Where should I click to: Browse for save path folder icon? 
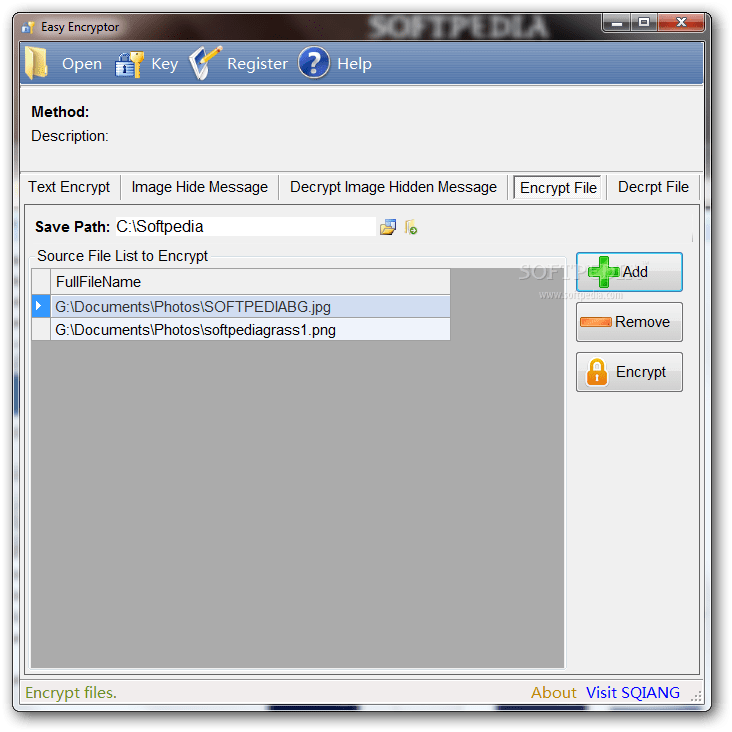(388, 227)
